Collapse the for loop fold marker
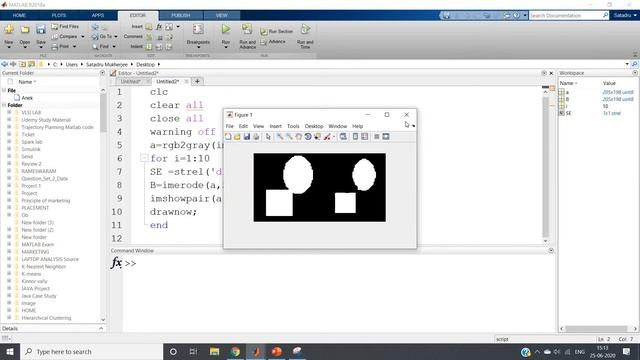640x360 pixels. pyautogui.click(x=144, y=158)
